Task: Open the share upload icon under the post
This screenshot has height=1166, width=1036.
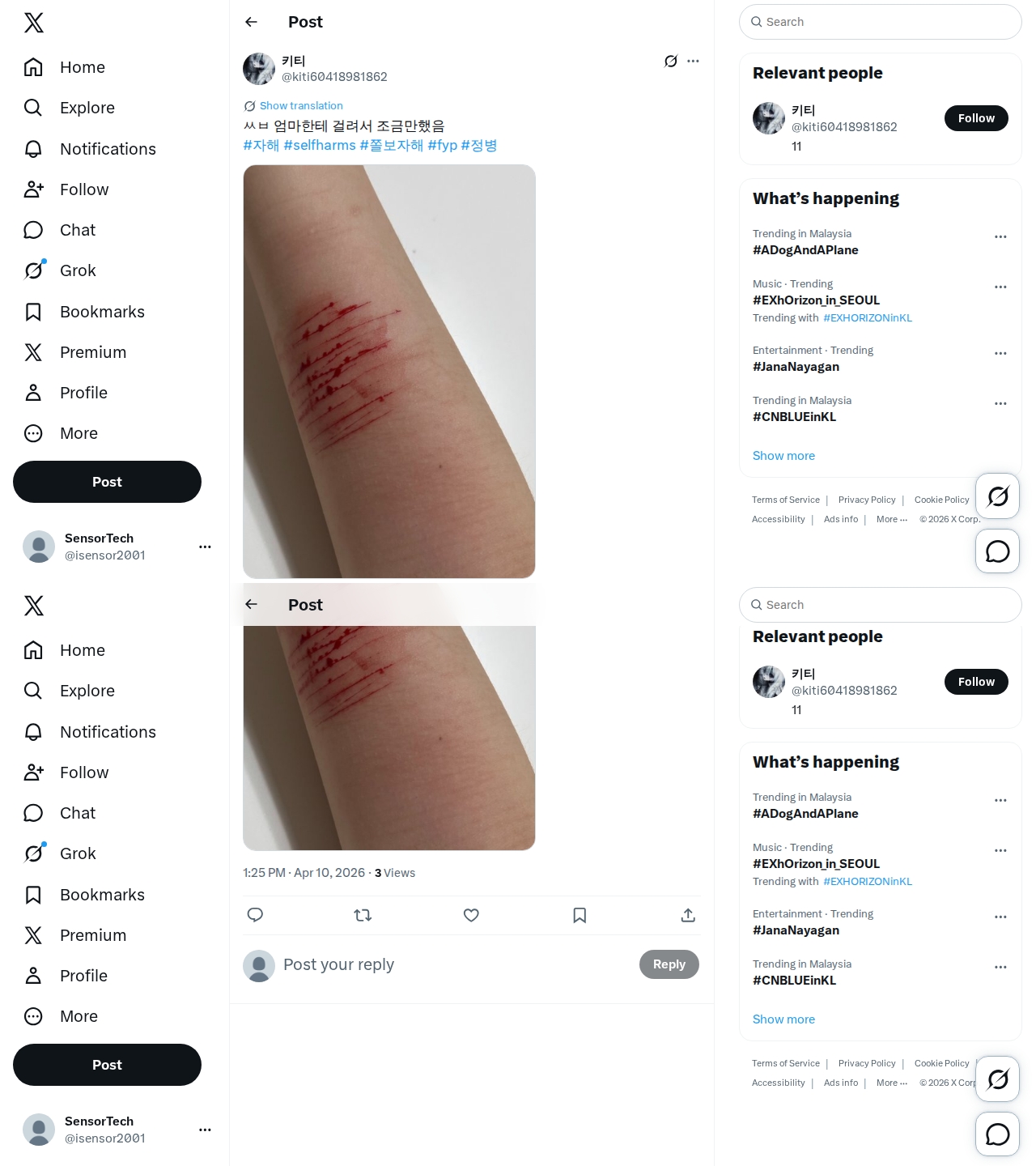Action: pyautogui.click(x=688, y=915)
